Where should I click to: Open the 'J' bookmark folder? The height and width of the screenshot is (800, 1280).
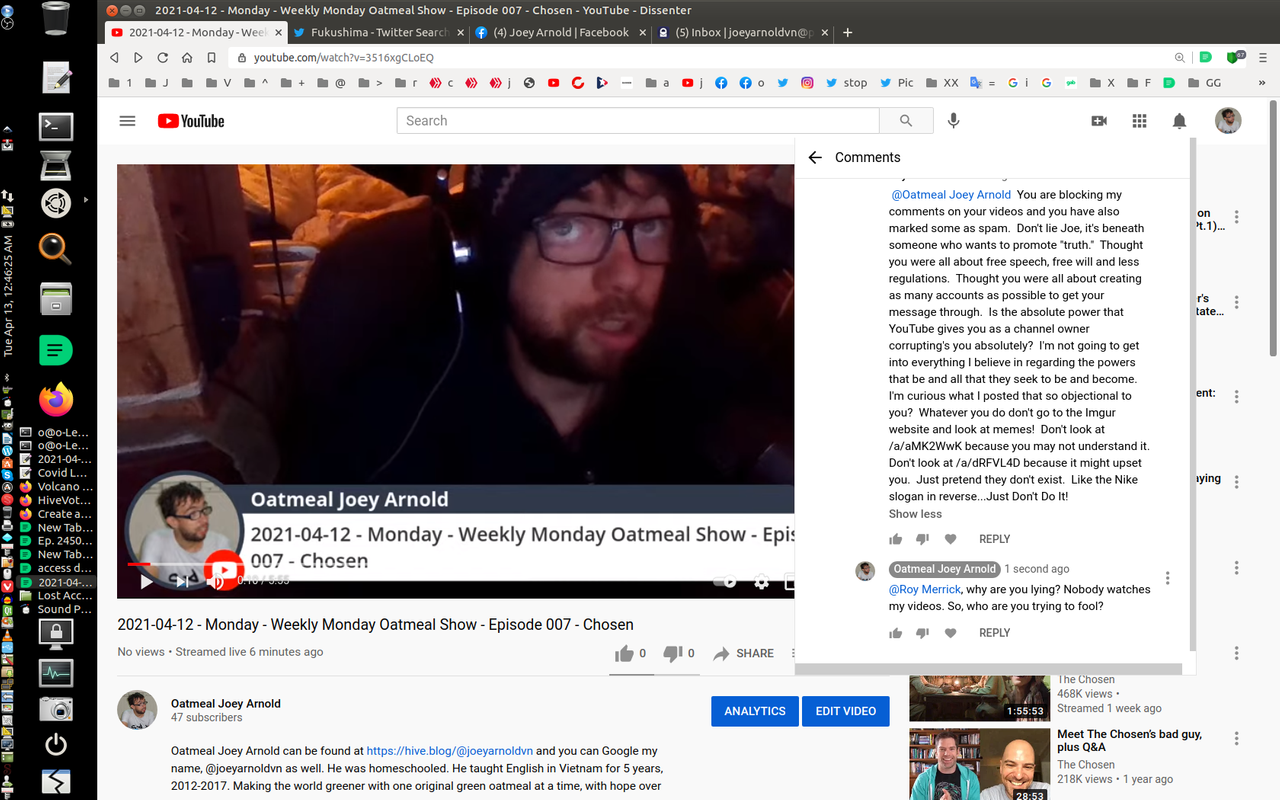[x=157, y=83]
